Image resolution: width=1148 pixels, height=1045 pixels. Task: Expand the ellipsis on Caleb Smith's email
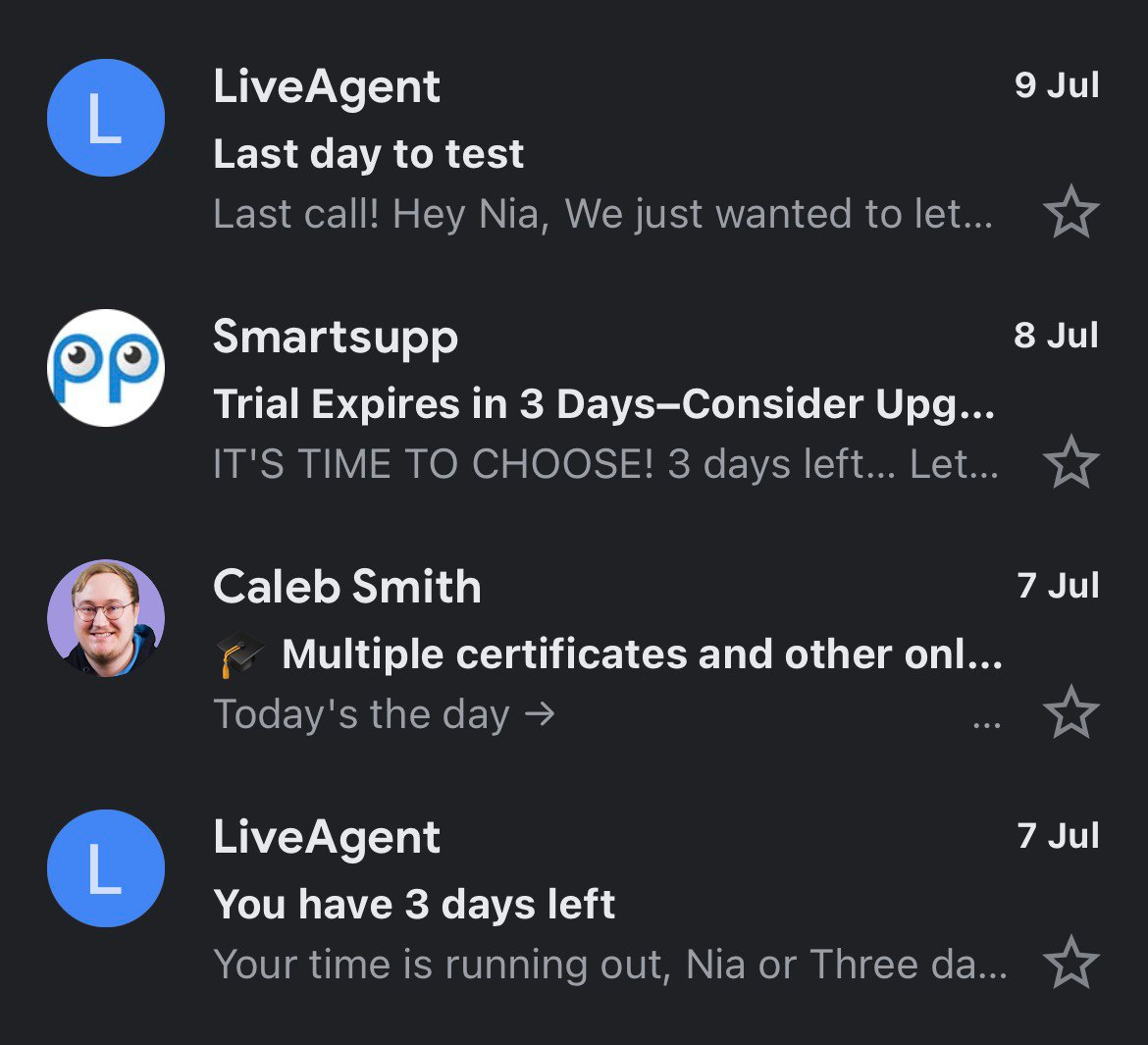point(986,726)
